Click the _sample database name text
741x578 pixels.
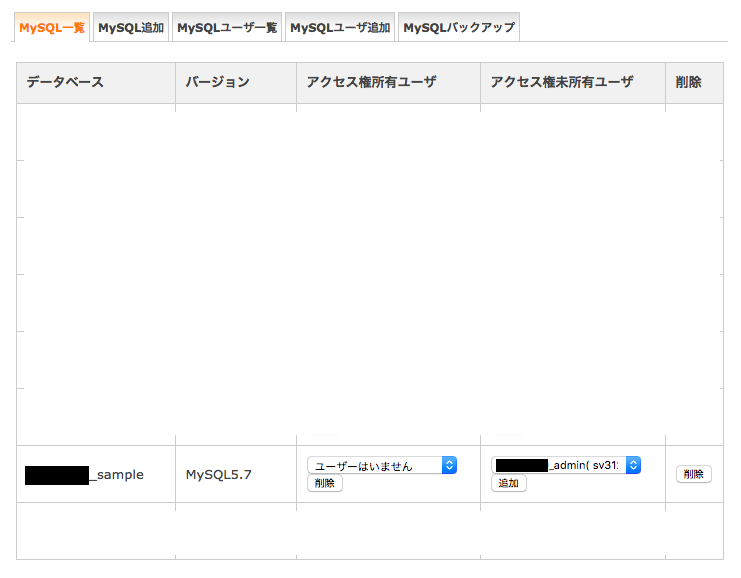tap(118, 474)
